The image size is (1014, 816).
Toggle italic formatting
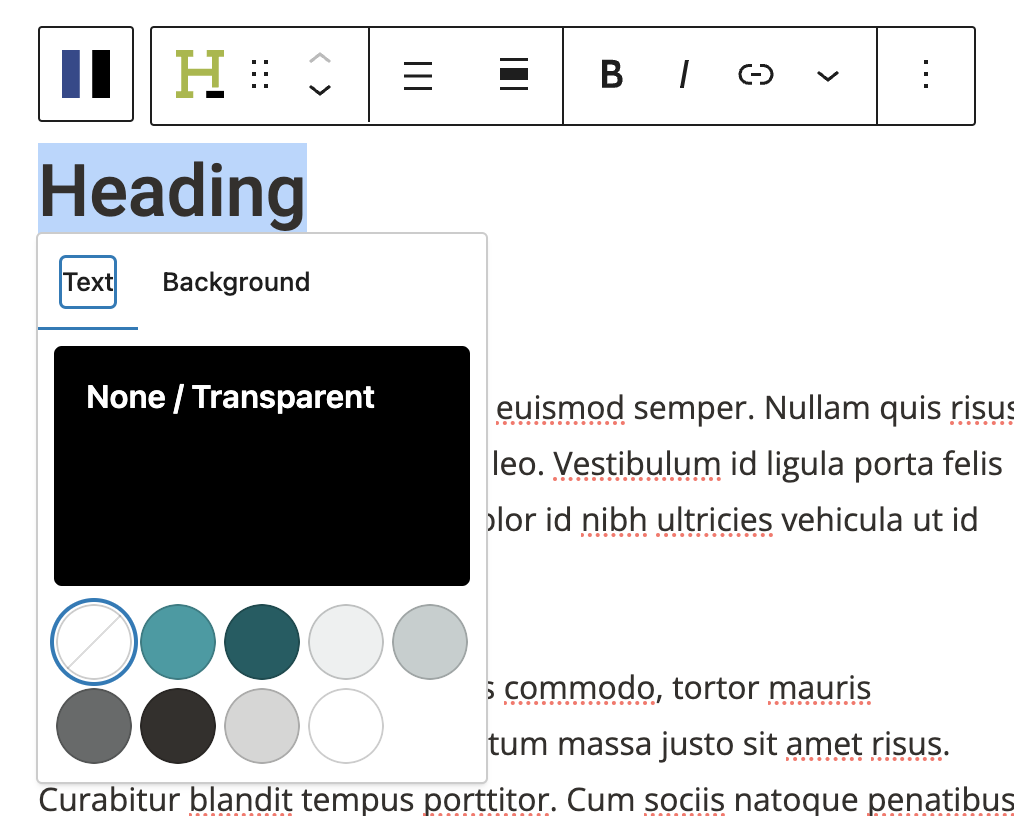684,75
